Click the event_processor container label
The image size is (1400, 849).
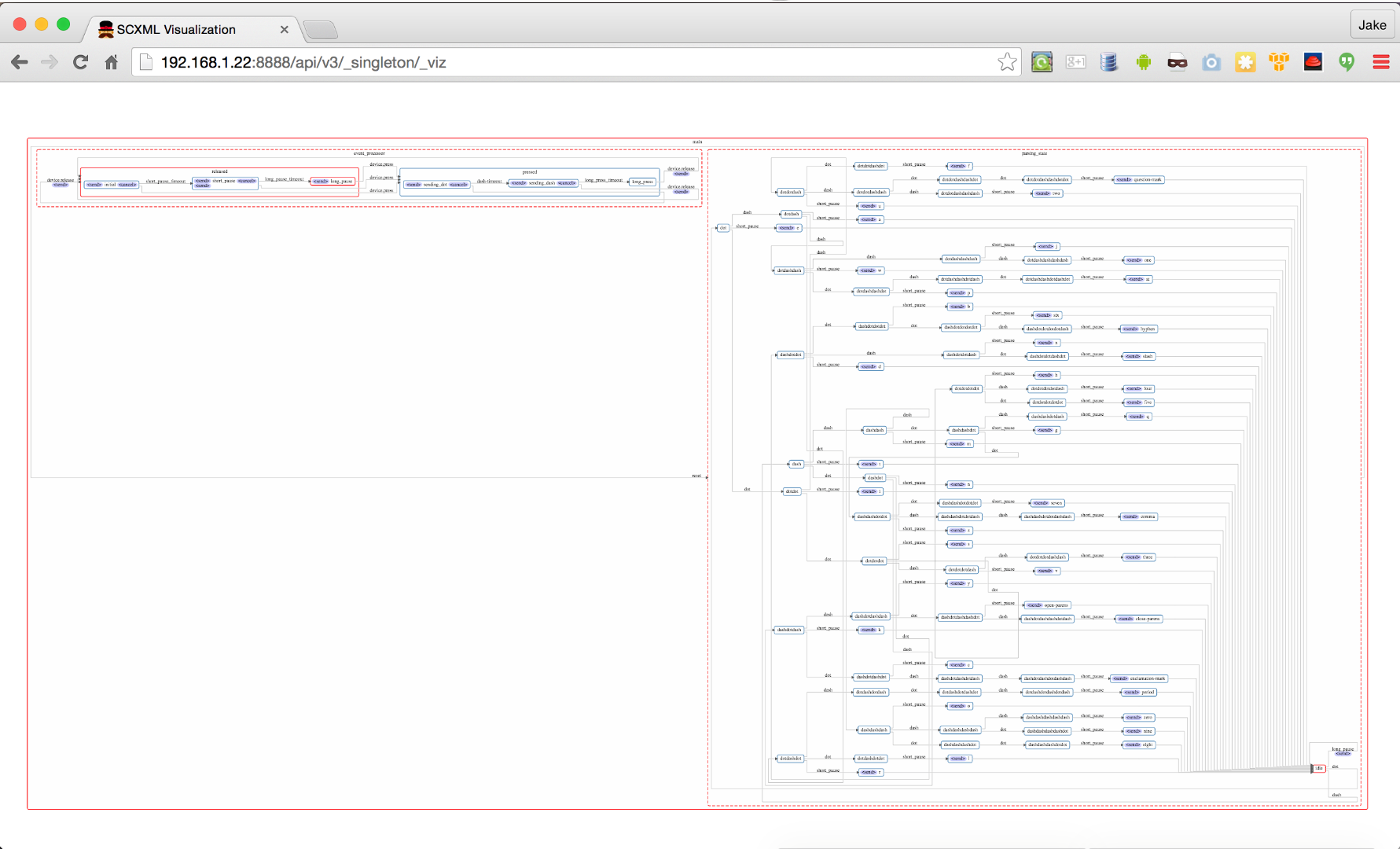[369, 153]
